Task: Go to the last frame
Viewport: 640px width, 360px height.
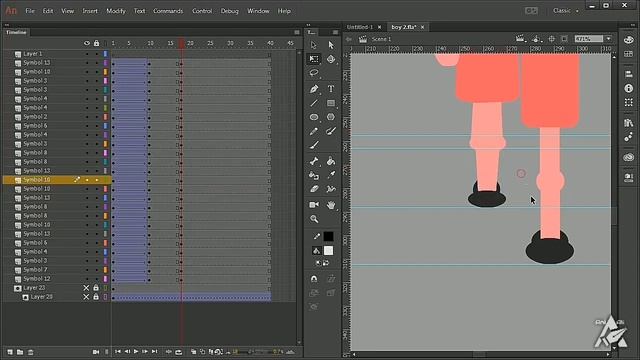Action: [154, 351]
